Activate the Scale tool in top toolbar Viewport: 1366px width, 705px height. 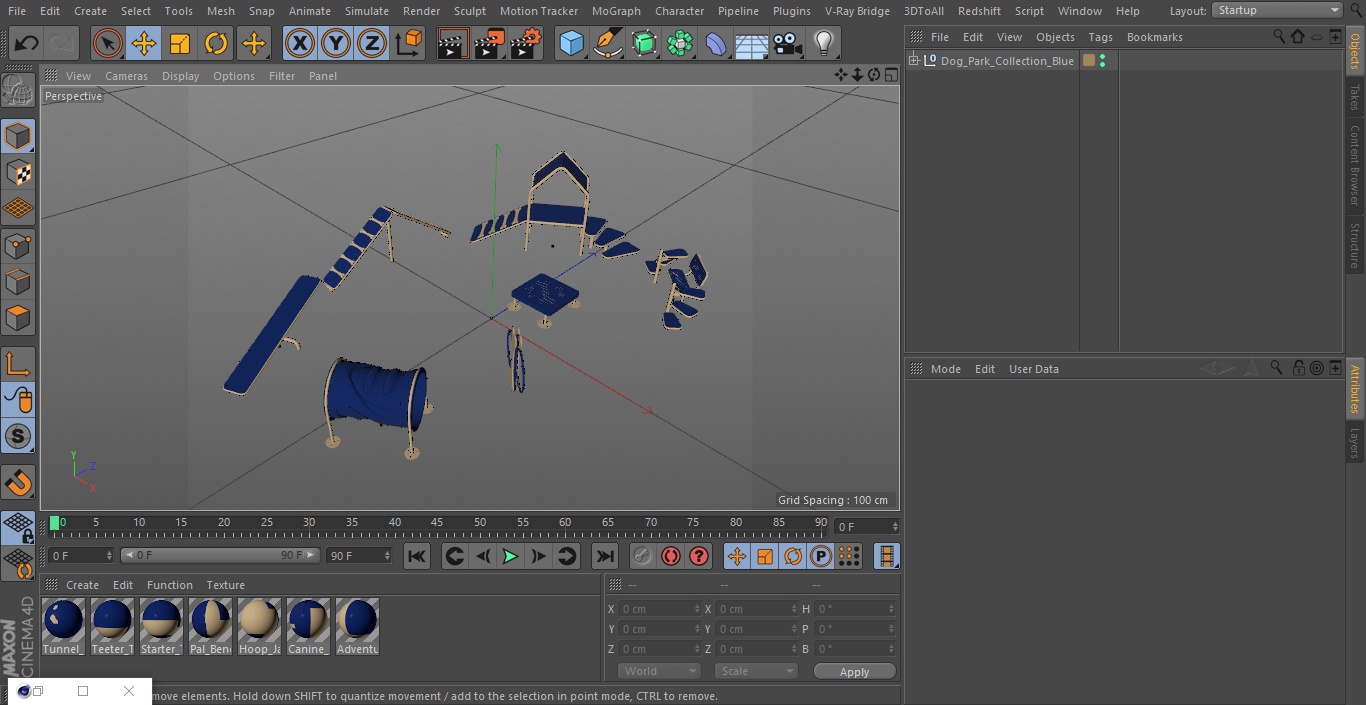click(180, 44)
